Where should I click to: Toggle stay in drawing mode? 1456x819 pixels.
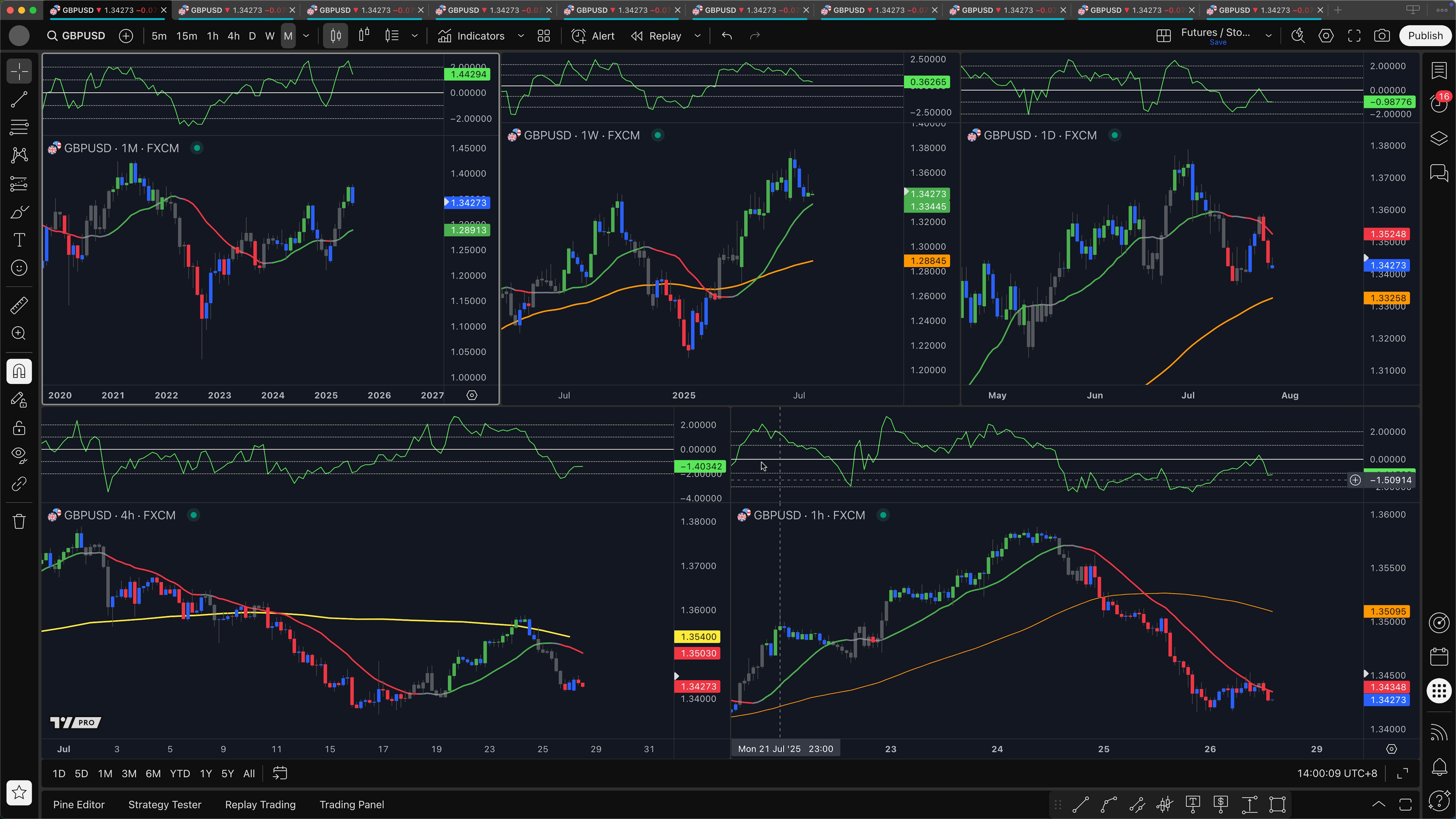pyautogui.click(x=19, y=400)
